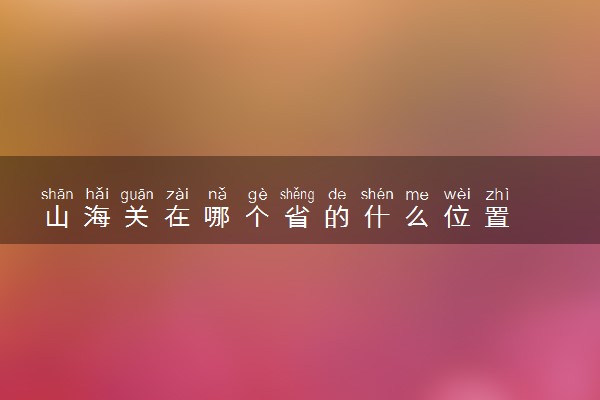Viewport: 600px width, 400px height.
Task: Select the pinyin label shén
Action: click(x=377, y=194)
